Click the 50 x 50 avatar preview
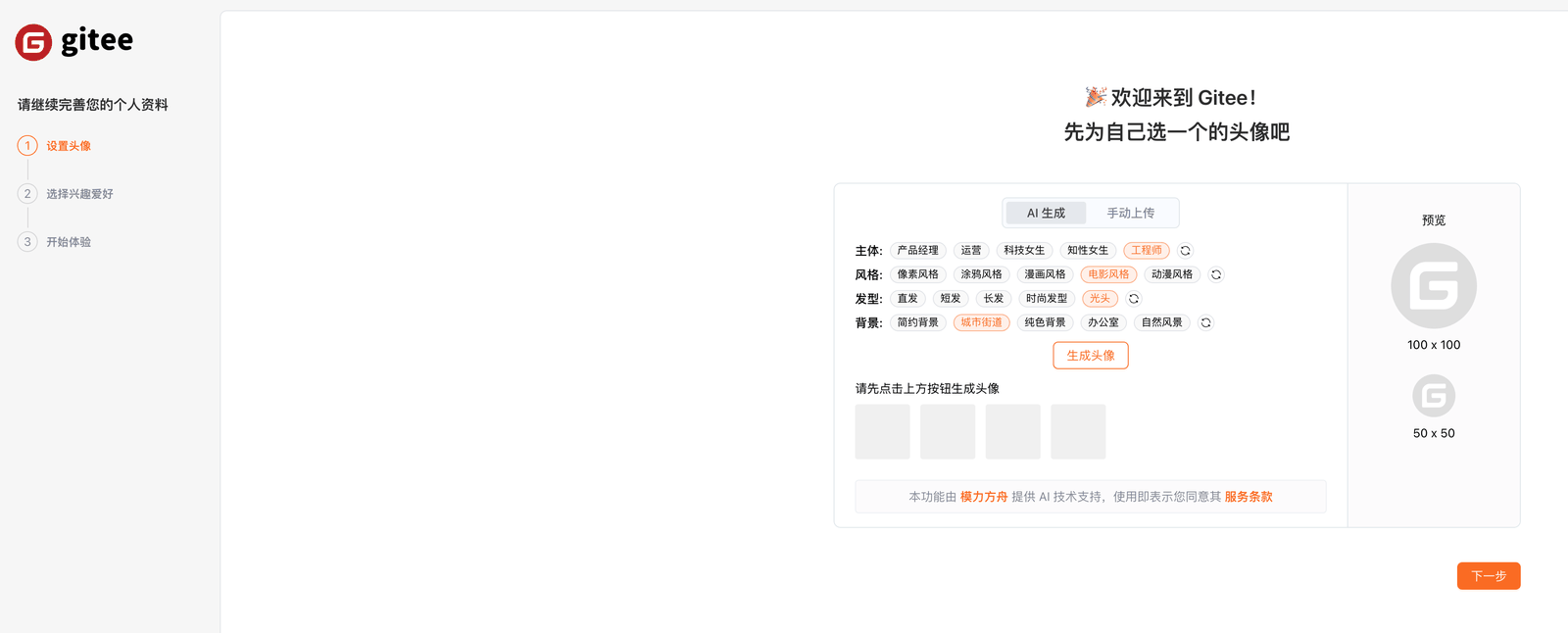The width and height of the screenshot is (1568, 633). 1434,396
